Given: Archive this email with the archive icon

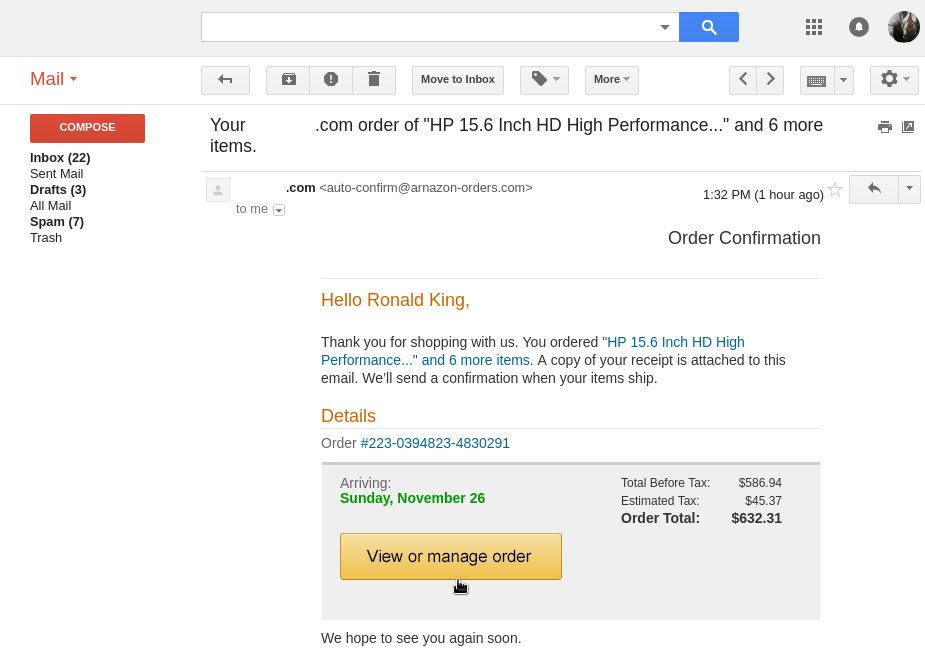Looking at the screenshot, I should click(x=288, y=80).
